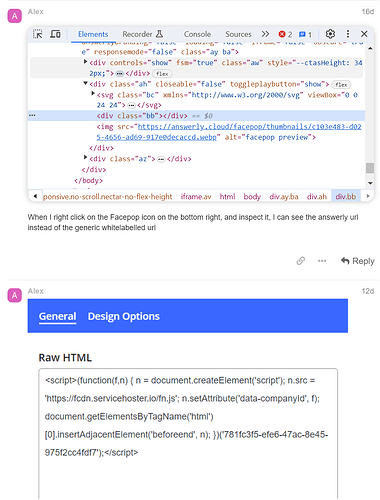Expand the div class="aw" node
Screen dimensions: 380x500
[x=85, y=62]
